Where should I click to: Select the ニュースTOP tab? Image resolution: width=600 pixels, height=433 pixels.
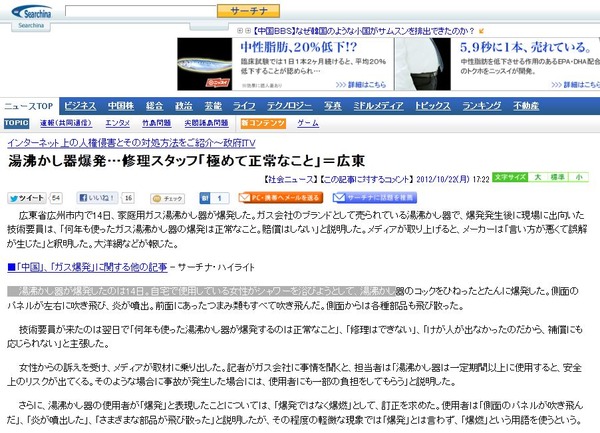(29, 106)
